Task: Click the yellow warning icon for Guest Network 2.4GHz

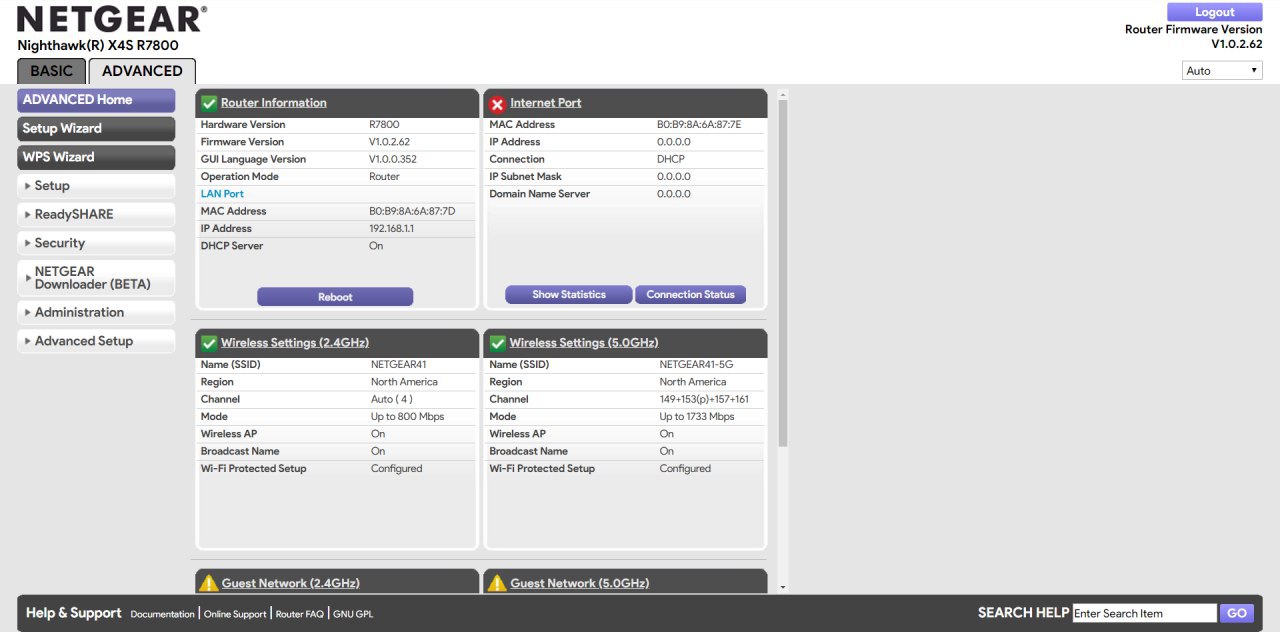Action: 208,583
